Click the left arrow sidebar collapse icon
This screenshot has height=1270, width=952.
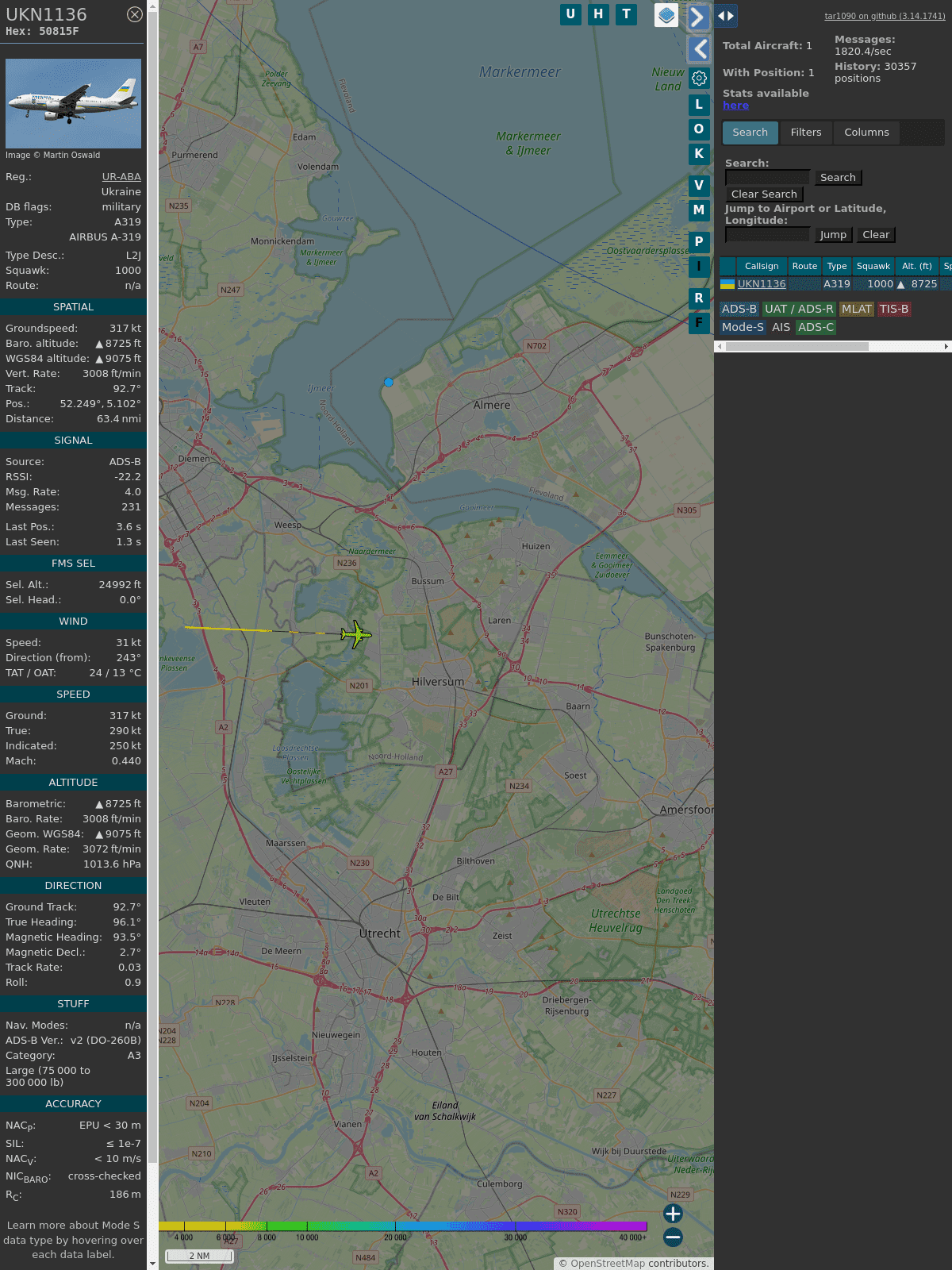click(x=698, y=49)
